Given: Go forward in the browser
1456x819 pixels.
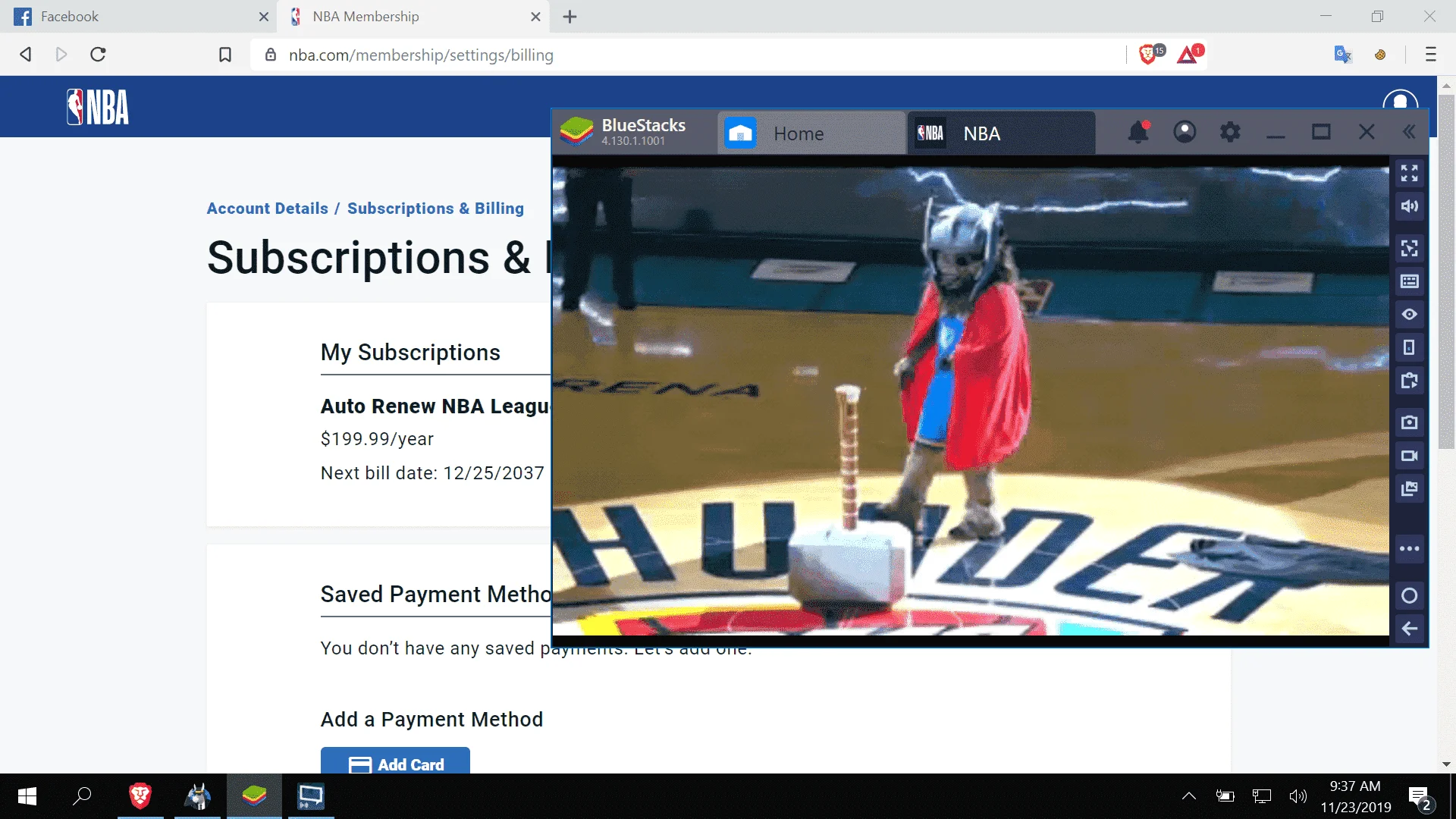Looking at the screenshot, I should pos(61,55).
